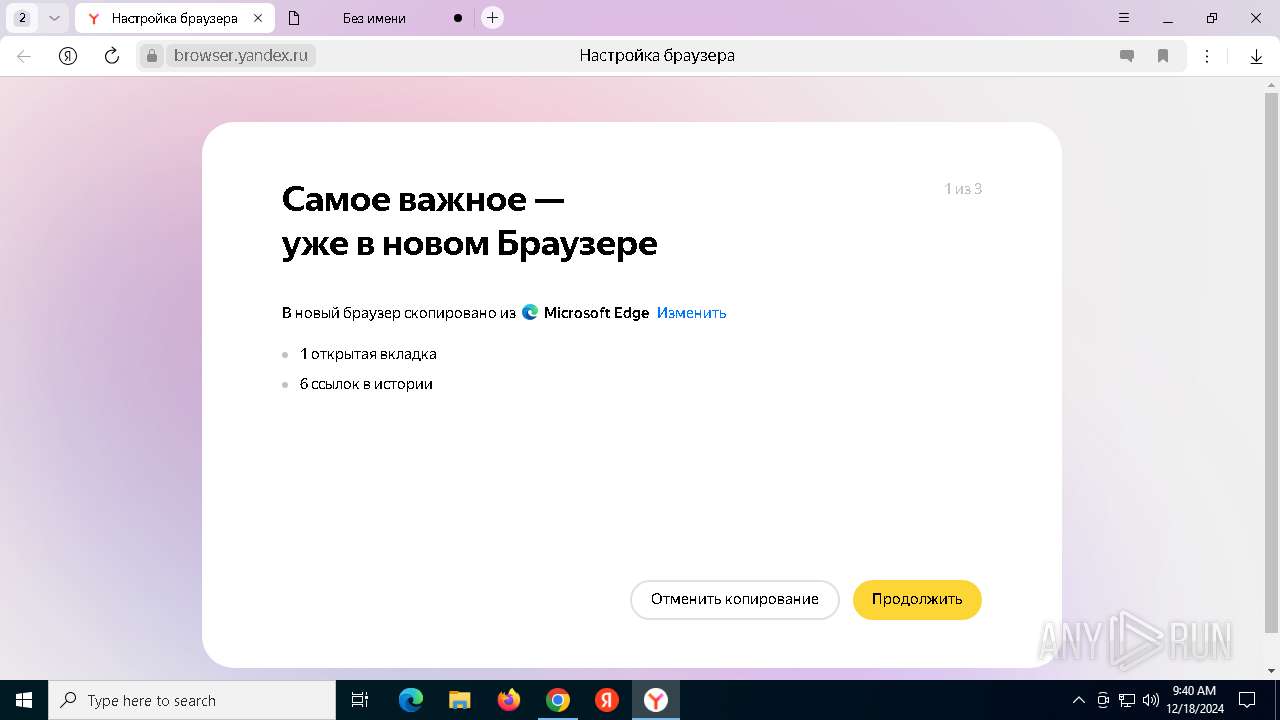Open page reviews comment icon

[1127, 56]
